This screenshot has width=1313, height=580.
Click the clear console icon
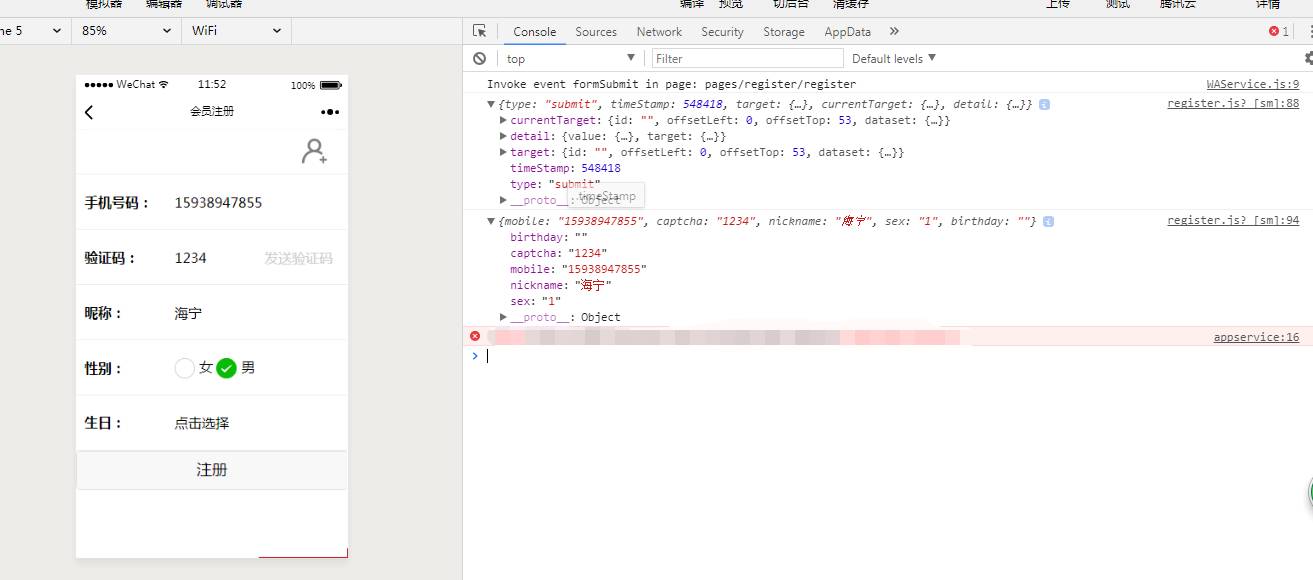tap(480, 59)
